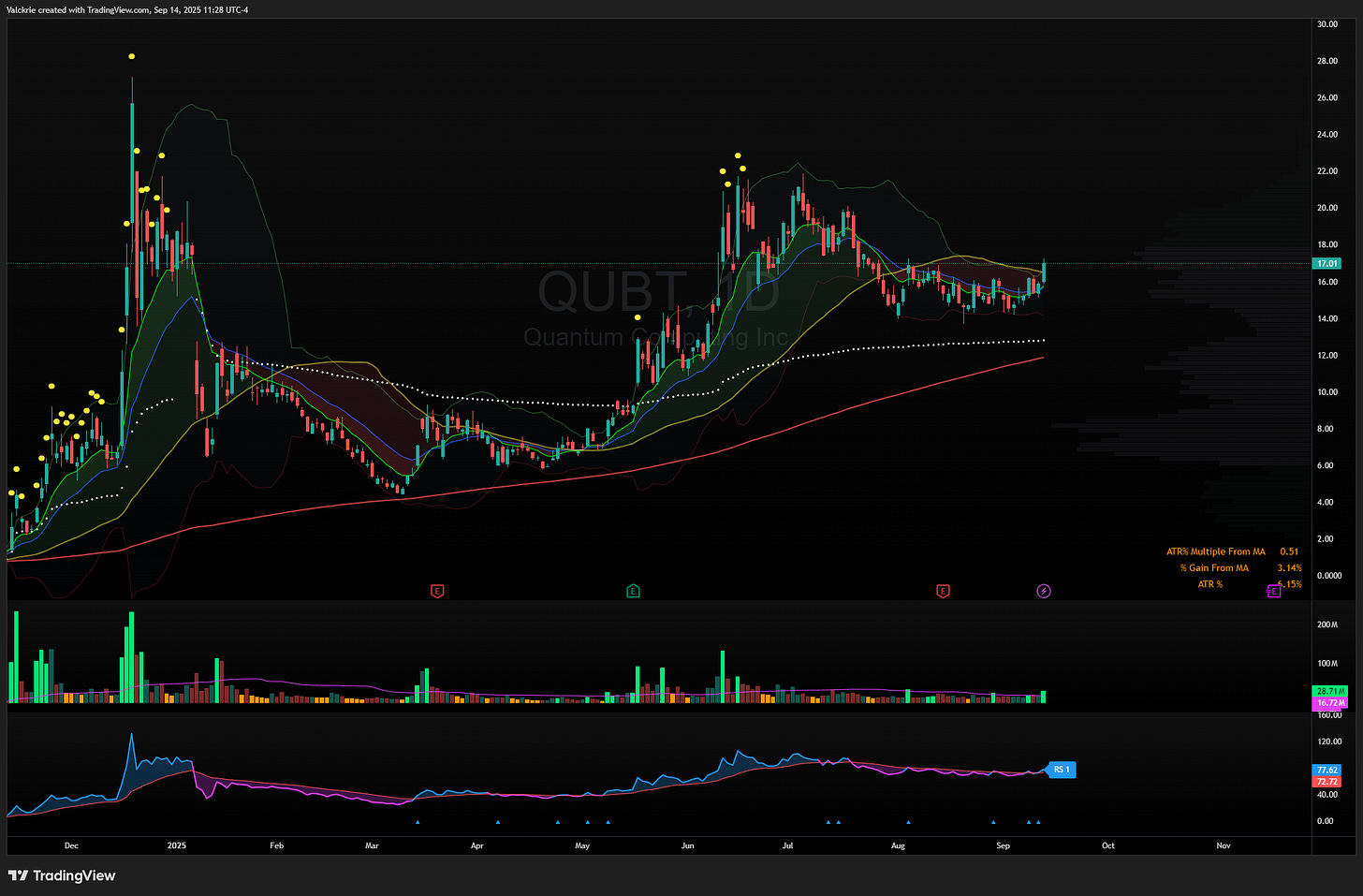The height and width of the screenshot is (896, 1363).
Task: Click the 200M volume axis label
Action: click(x=1327, y=624)
